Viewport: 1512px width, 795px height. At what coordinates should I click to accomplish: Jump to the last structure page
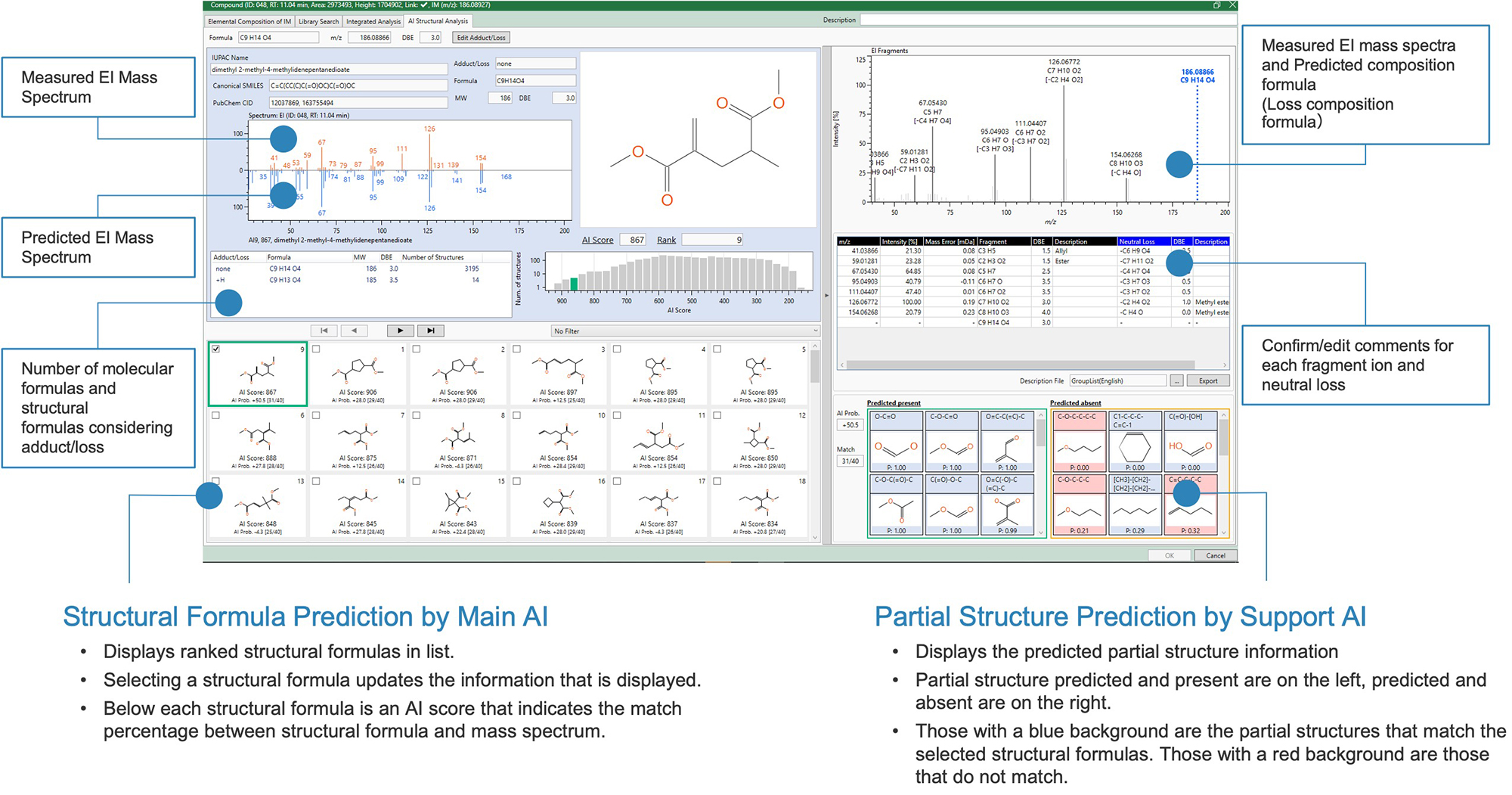pyautogui.click(x=430, y=331)
